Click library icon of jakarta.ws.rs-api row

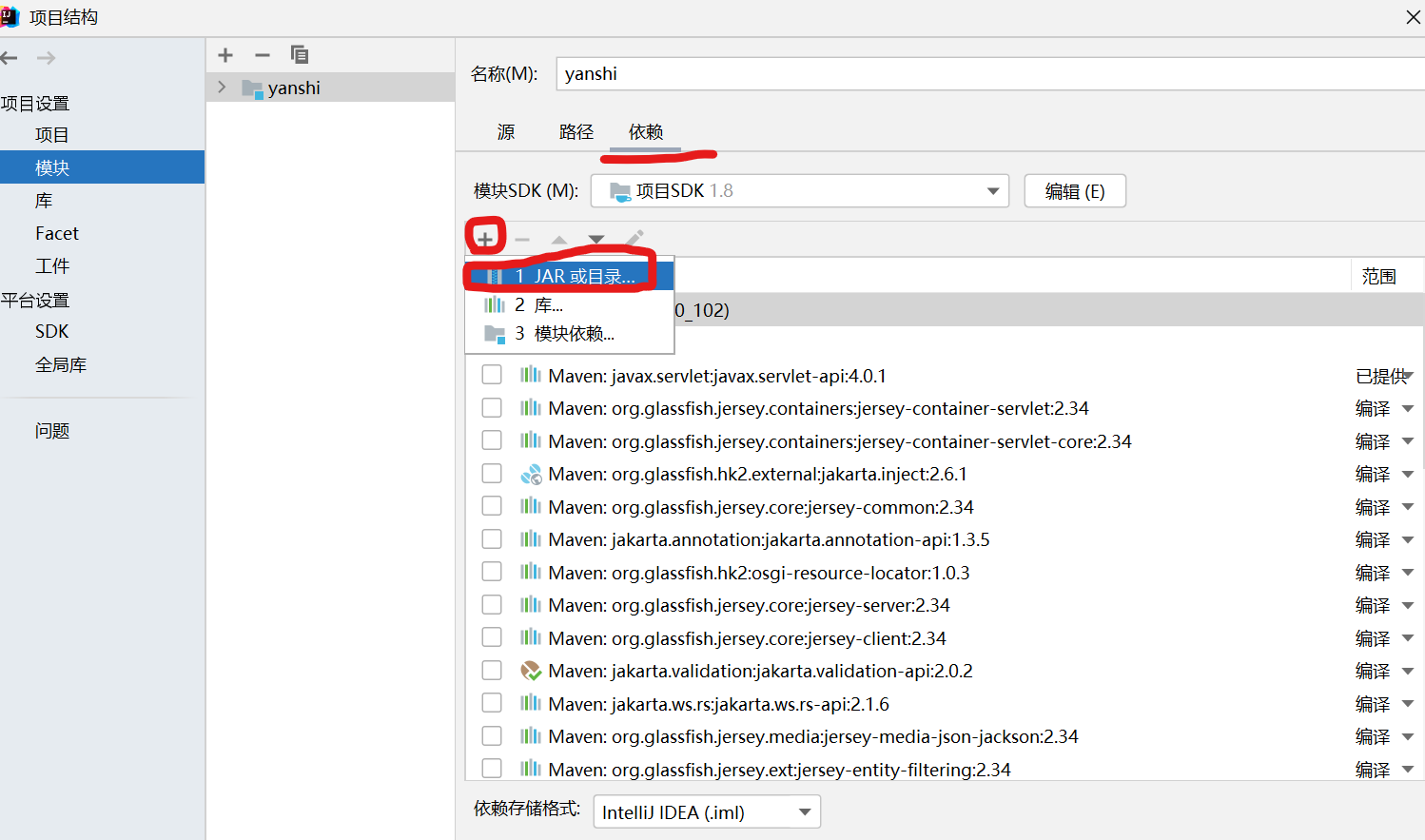pyautogui.click(x=531, y=703)
